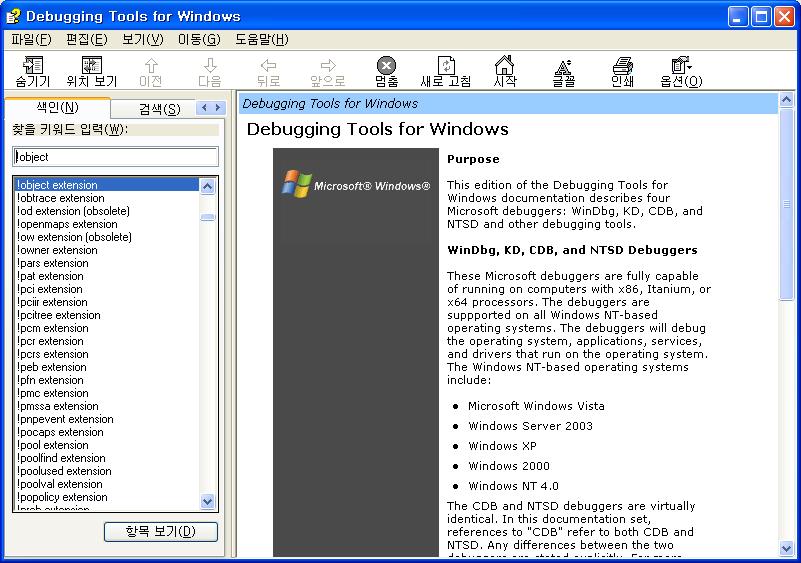The width and height of the screenshot is (801, 563).
Task: Open the 편집(E) menu
Action: pyautogui.click(x=86, y=39)
